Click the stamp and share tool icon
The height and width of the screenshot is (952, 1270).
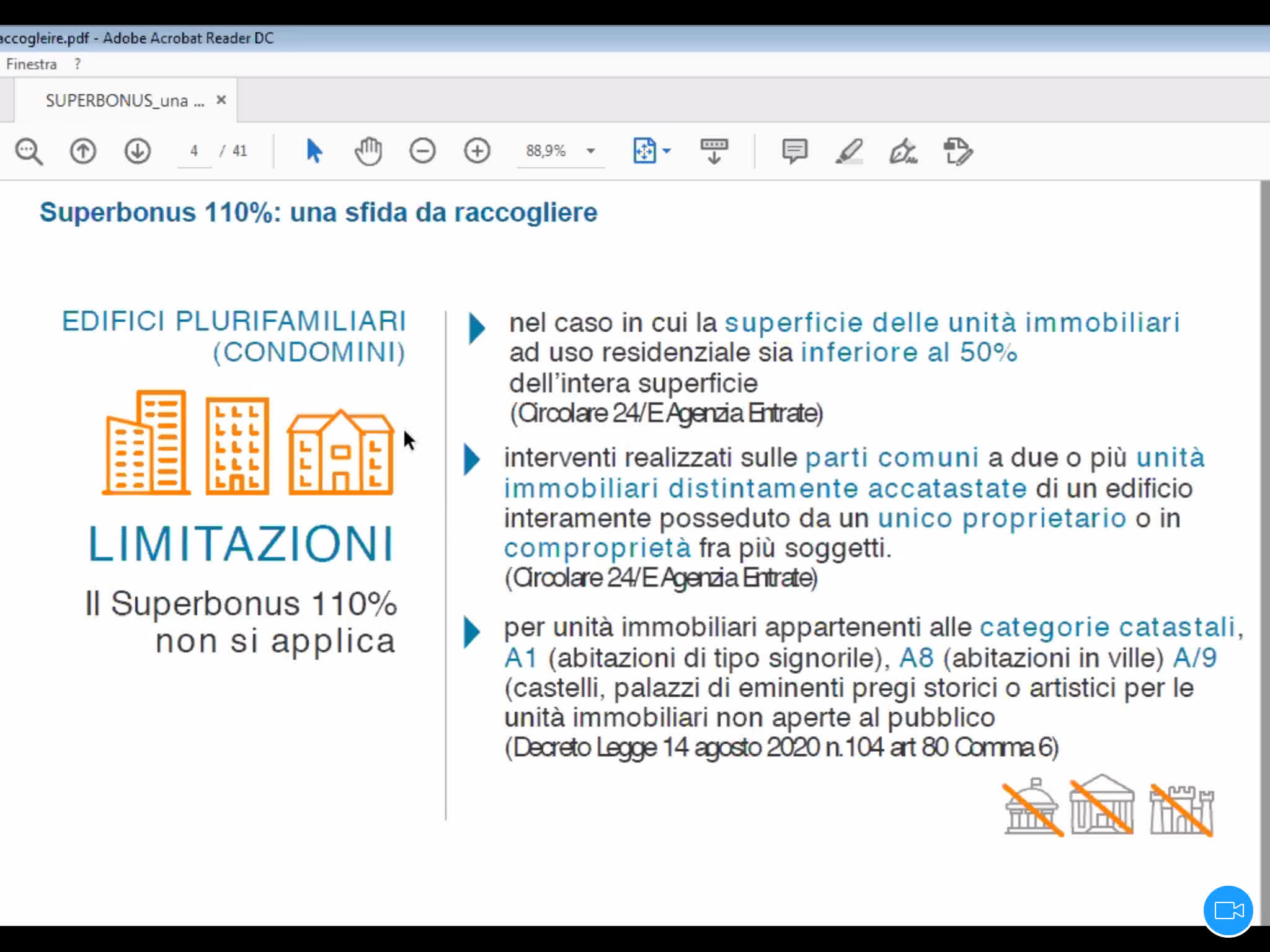pyautogui.click(x=958, y=151)
